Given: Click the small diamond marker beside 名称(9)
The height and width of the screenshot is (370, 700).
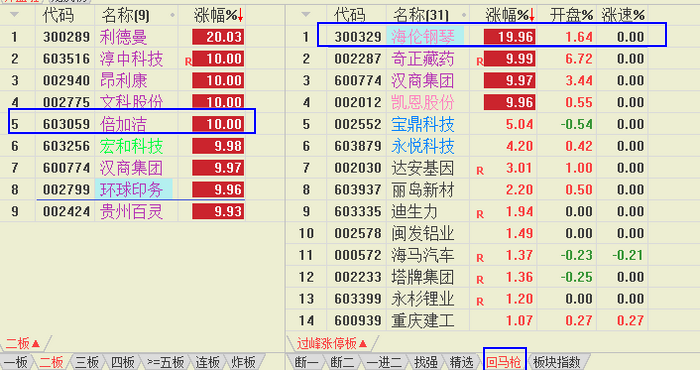Looking at the screenshot, I should (172, 15).
